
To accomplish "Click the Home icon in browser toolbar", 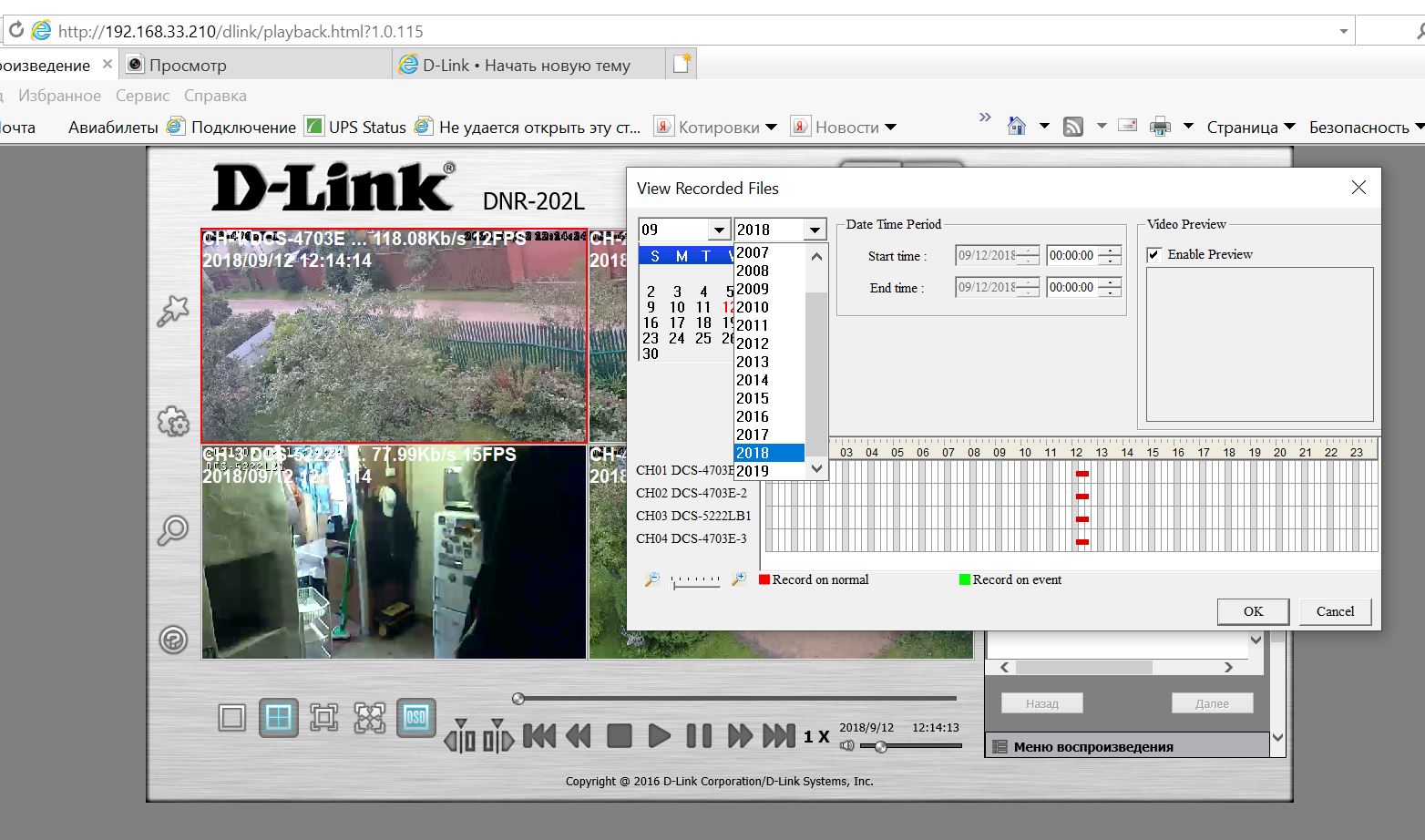I will coord(1017,126).
